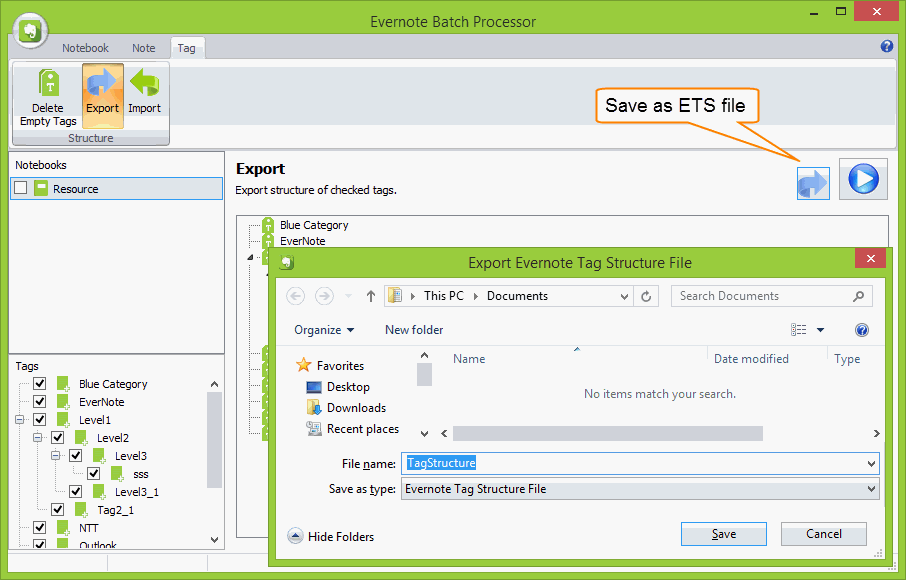The height and width of the screenshot is (580, 906).
Task: Sort by the Date modified column
Action: [751, 359]
